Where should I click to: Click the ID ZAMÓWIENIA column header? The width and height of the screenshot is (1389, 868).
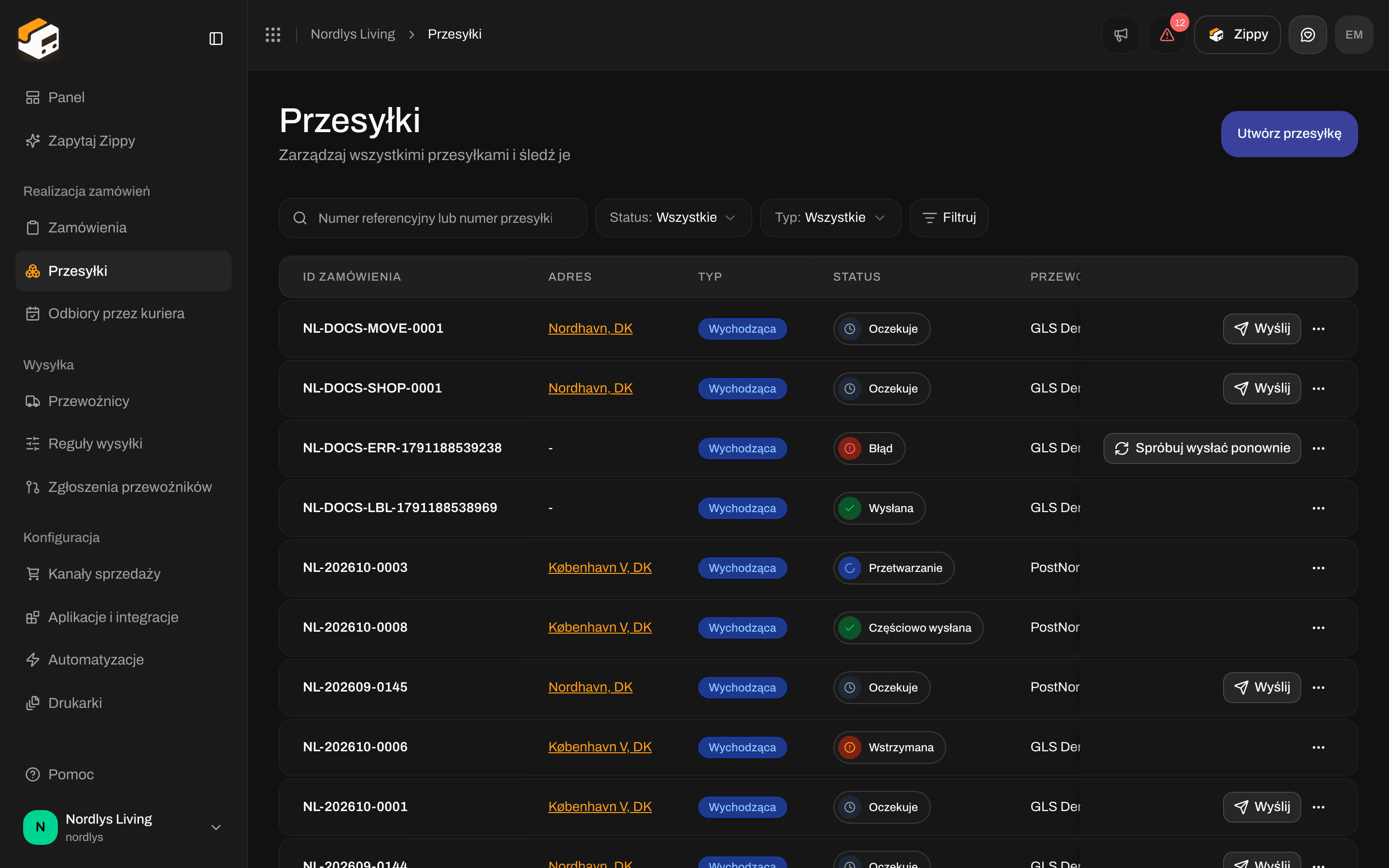(352, 277)
